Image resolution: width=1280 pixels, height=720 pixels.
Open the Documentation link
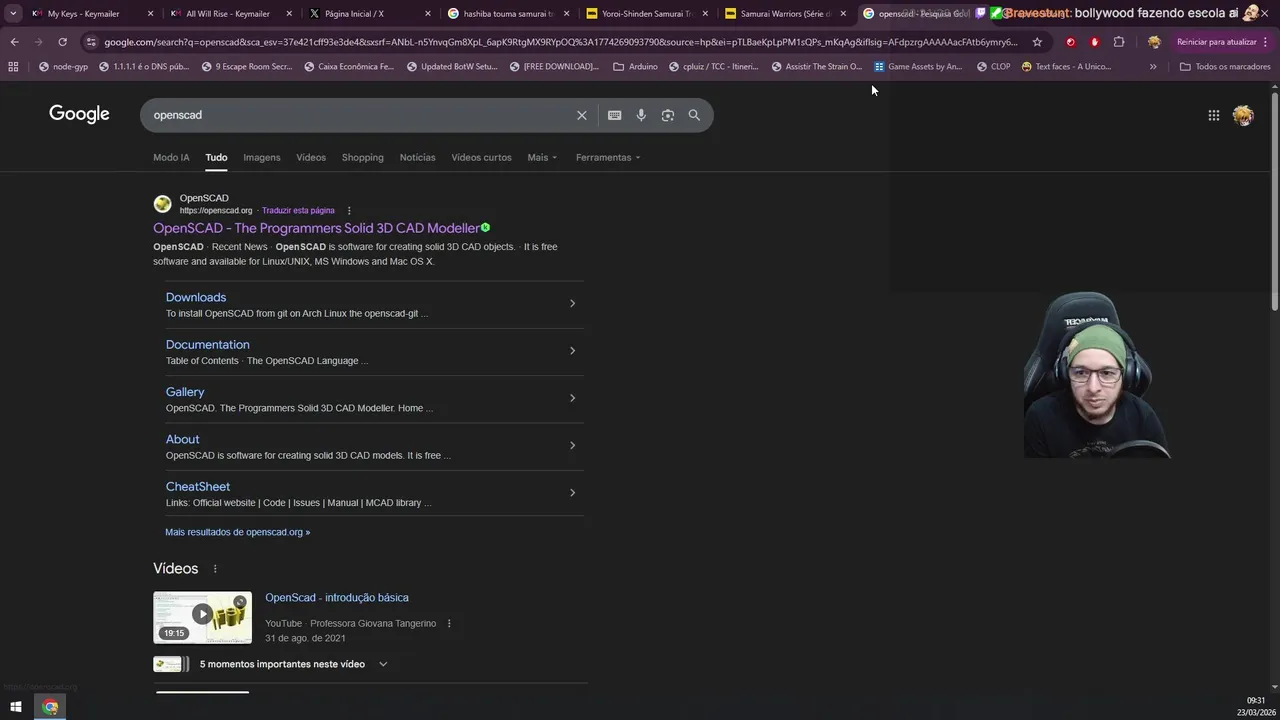208,345
